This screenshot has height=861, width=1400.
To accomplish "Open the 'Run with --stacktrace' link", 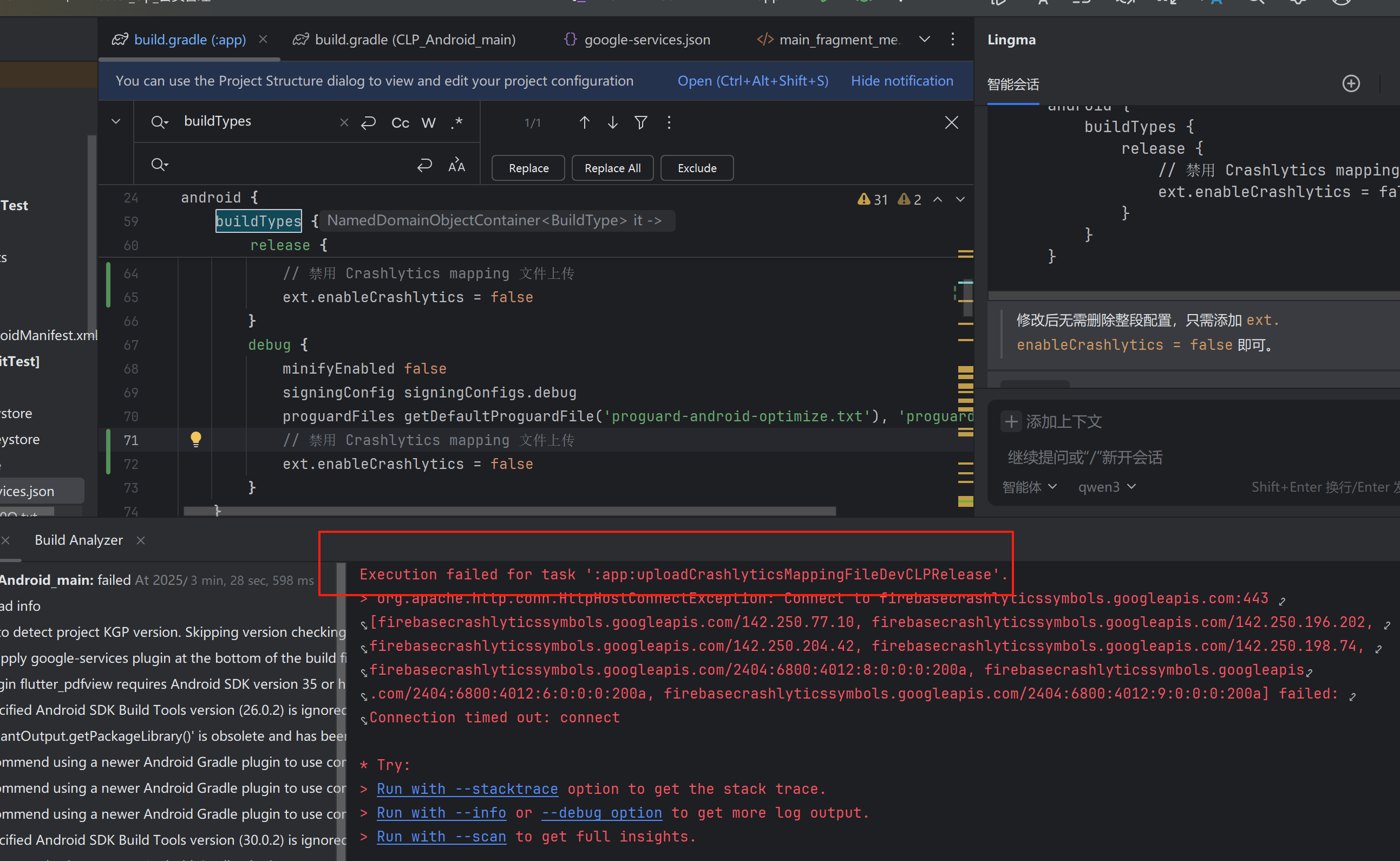I will [467, 788].
